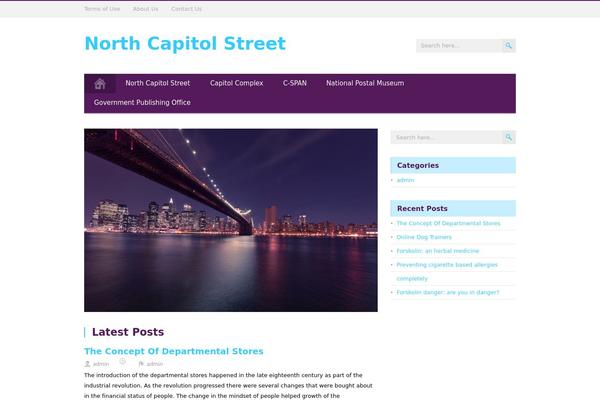Open Contact Us page

(x=186, y=9)
